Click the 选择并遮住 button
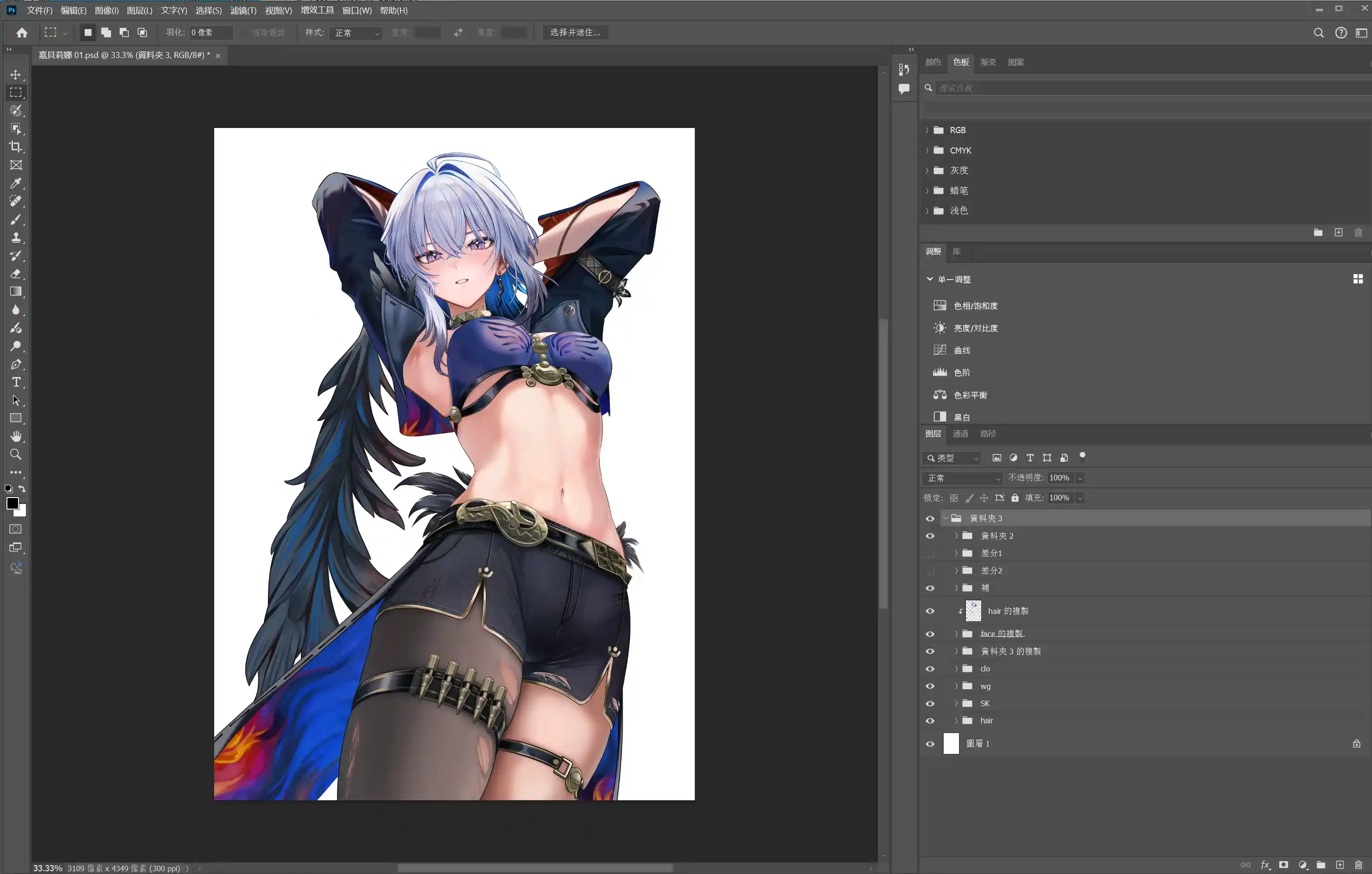This screenshot has width=1372, height=874. (574, 32)
